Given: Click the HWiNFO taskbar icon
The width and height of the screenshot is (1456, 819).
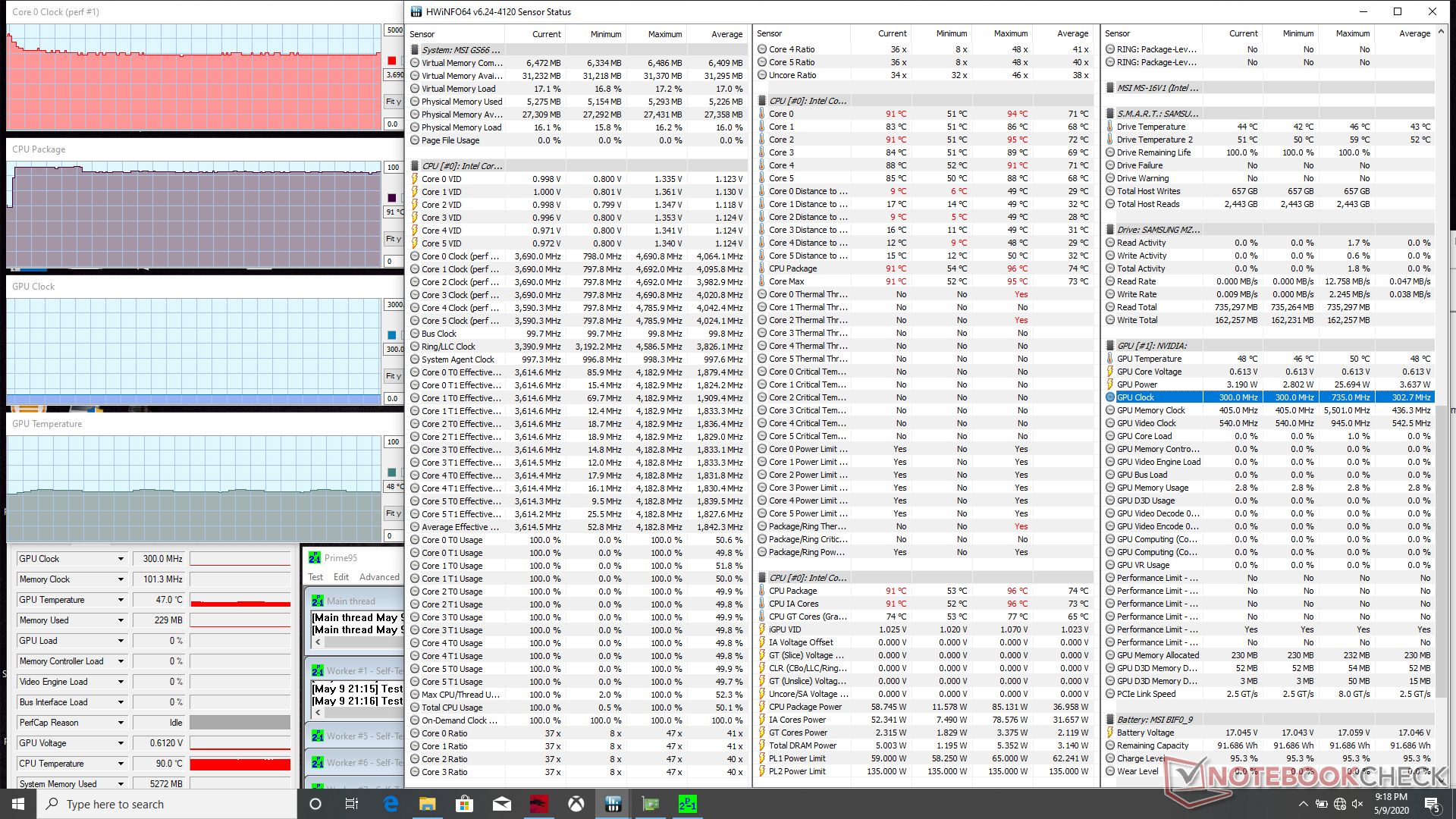Looking at the screenshot, I should pyautogui.click(x=613, y=804).
